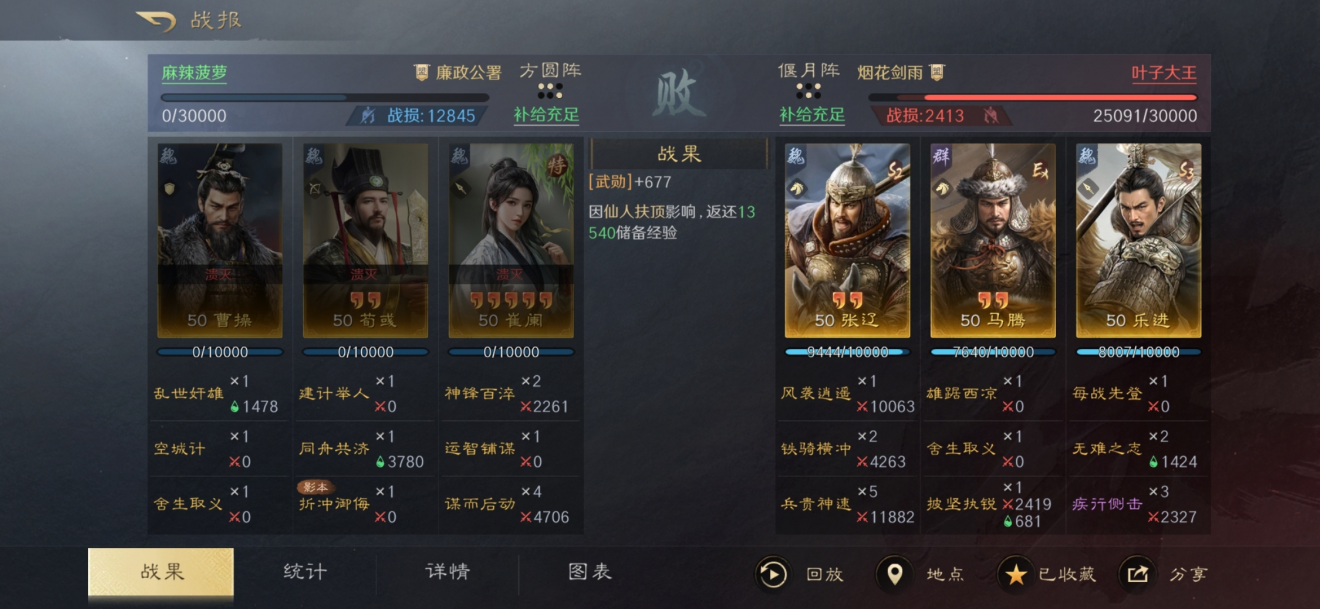Switch to the 详情 tab

(447, 572)
